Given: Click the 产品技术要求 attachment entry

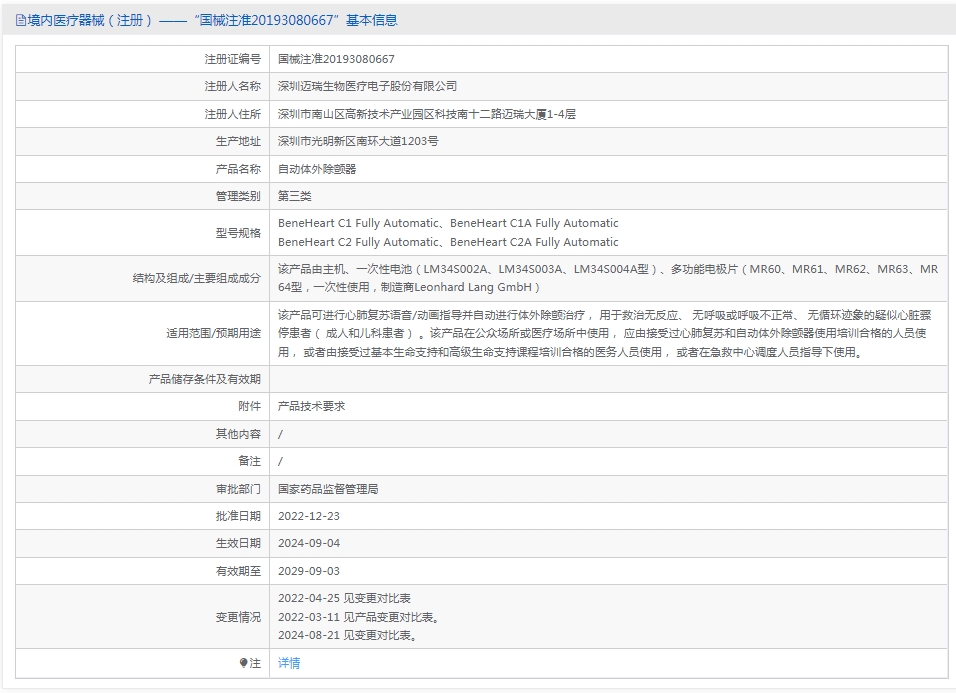Looking at the screenshot, I should [311, 407].
